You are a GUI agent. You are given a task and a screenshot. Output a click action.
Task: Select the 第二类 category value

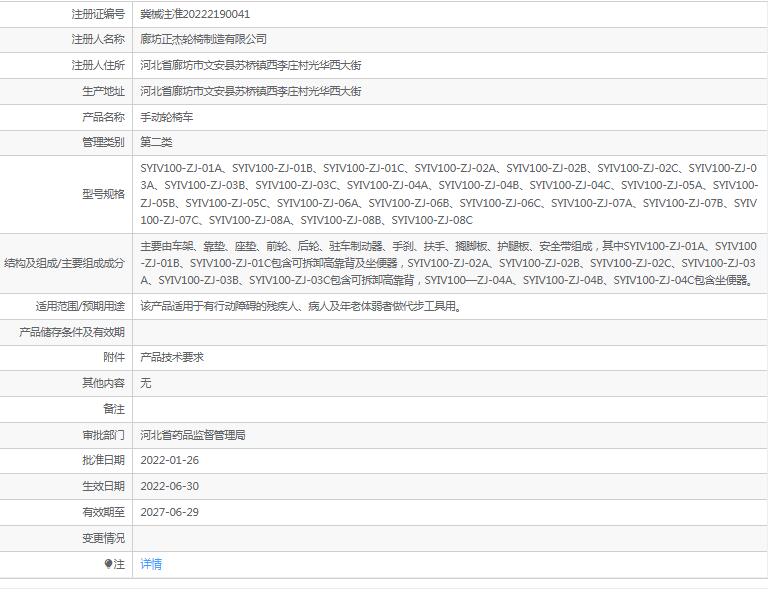click(156, 143)
